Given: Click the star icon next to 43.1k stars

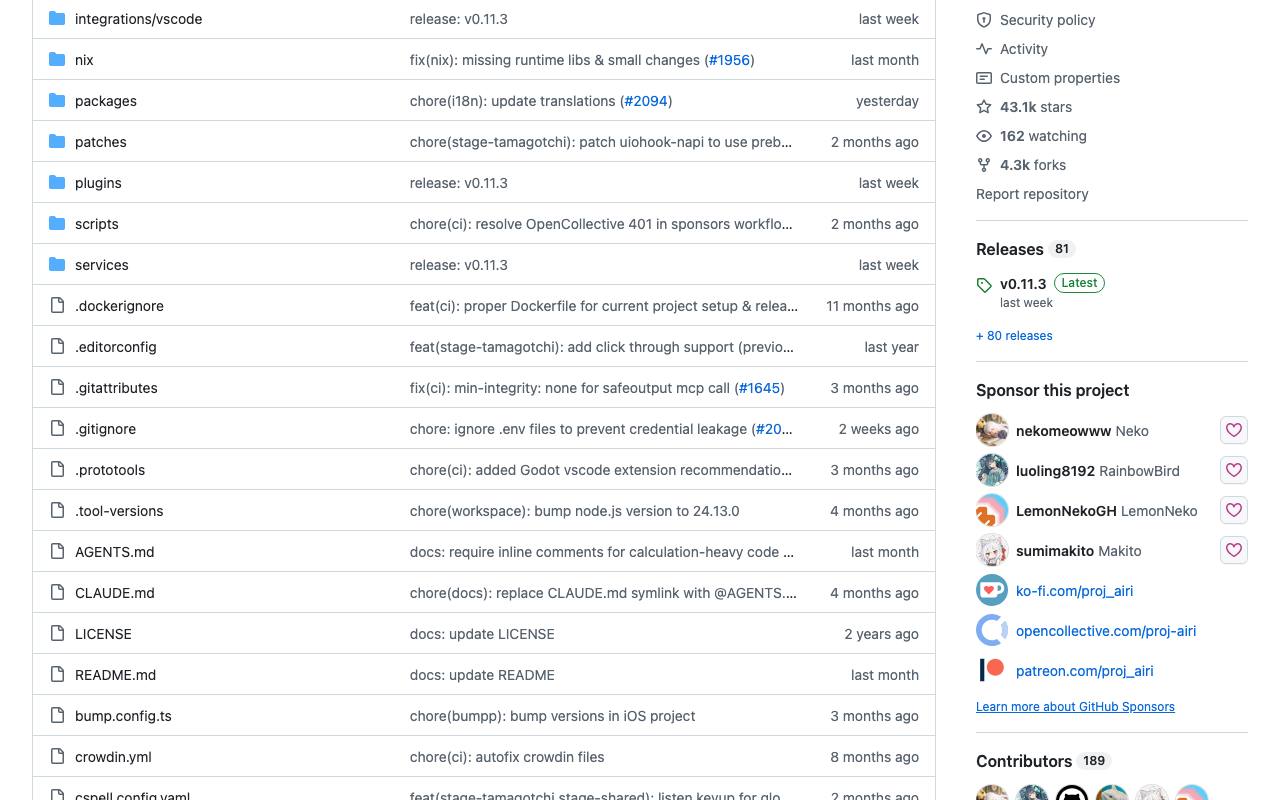Looking at the screenshot, I should point(984,107).
